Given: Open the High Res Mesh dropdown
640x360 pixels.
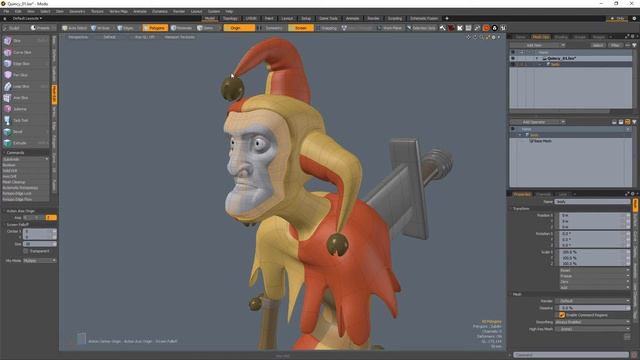Looking at the screenshot, I should (592, 329).
